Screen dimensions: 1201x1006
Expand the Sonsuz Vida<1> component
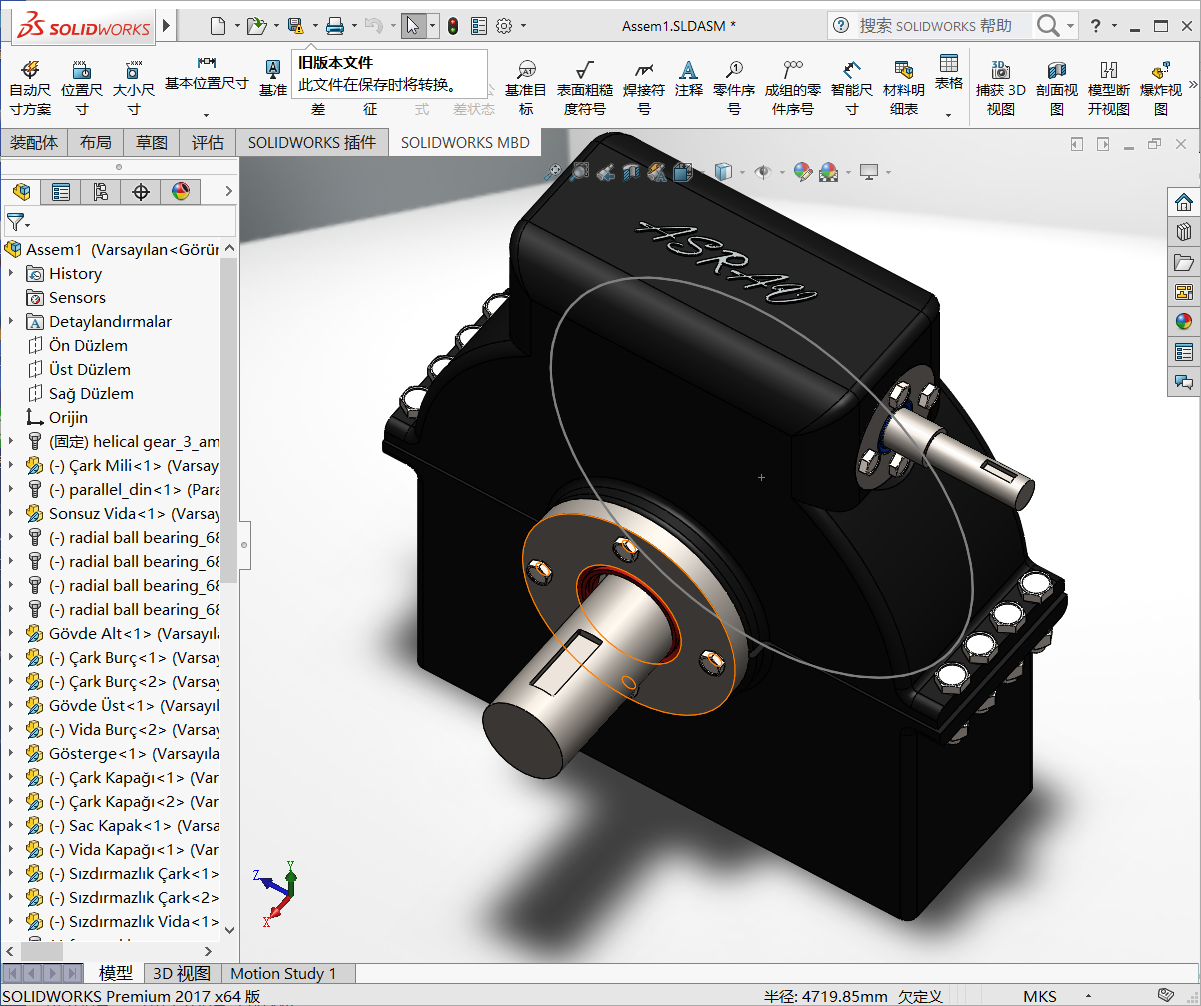[x=11, y=513]
